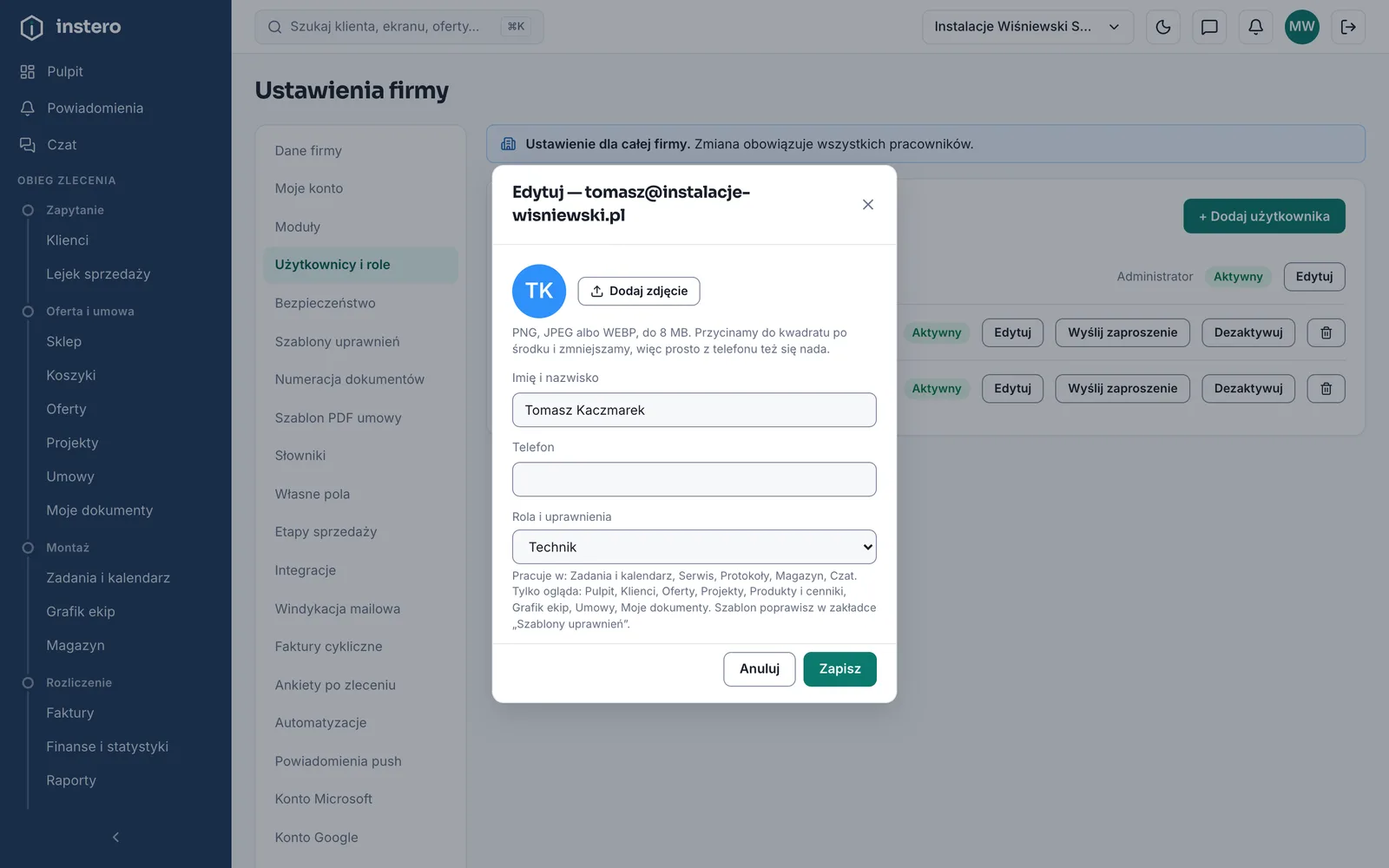The width and height of the screenshot is (1389, 868).
Task: Open notifications bell in top bar
Action: pyautogui.click(x=1255, y=27)
